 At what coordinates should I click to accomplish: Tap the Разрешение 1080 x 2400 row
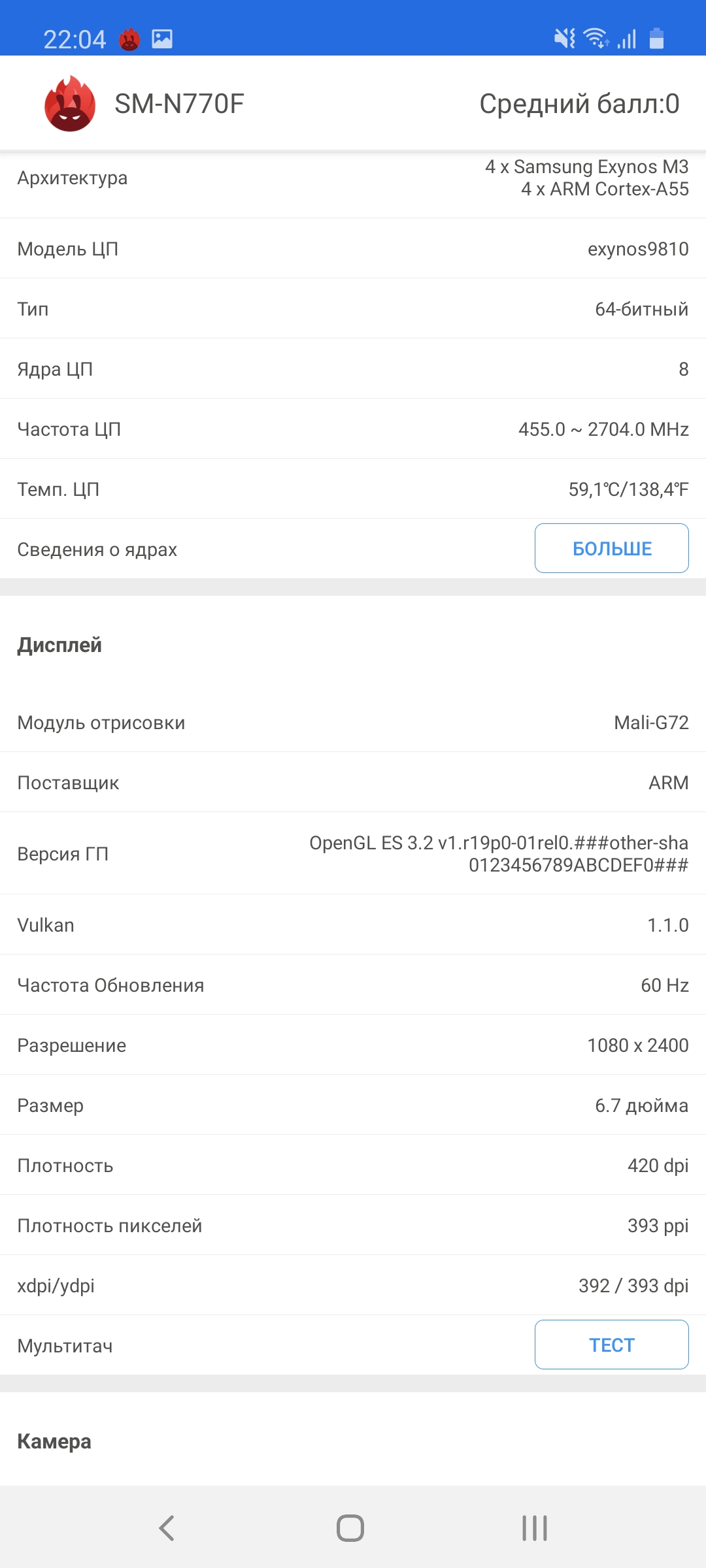[353, 1045]
